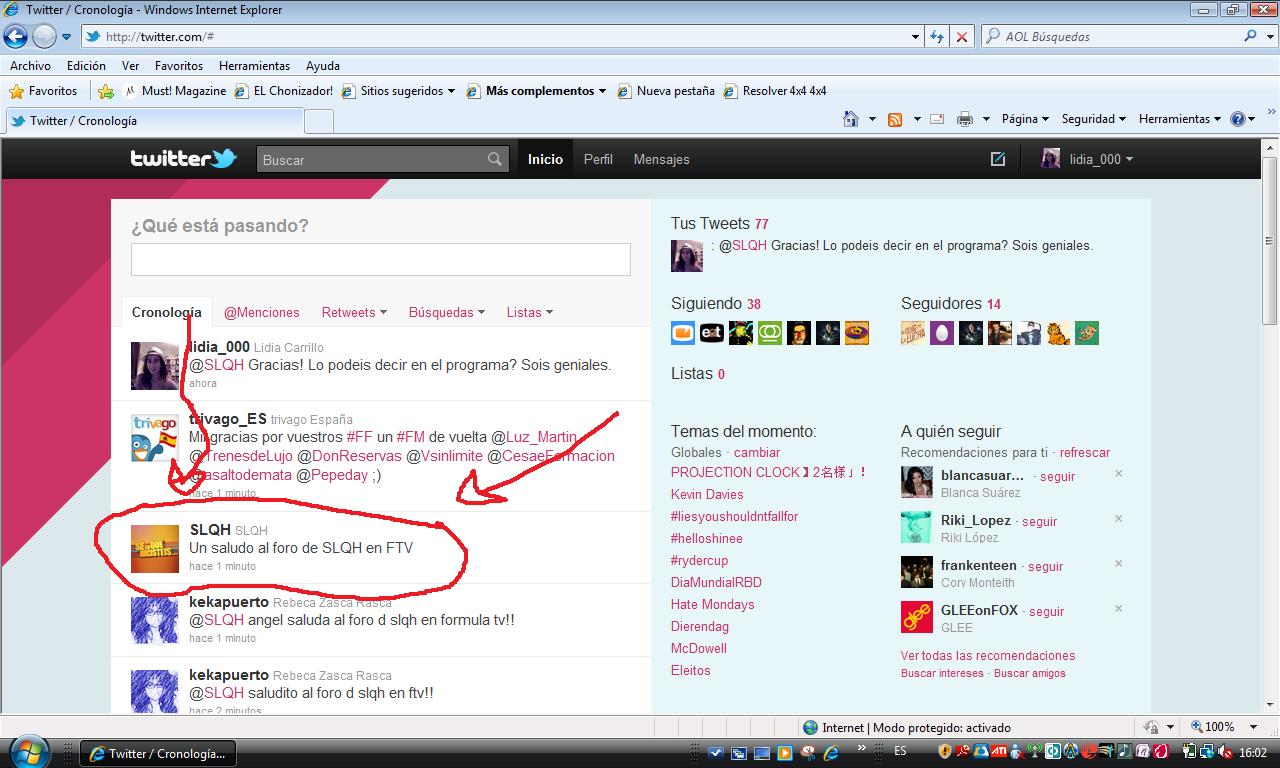Open the compose new tweet icon
This screenshot has height=768, width=1280.
tap(997, 159)
